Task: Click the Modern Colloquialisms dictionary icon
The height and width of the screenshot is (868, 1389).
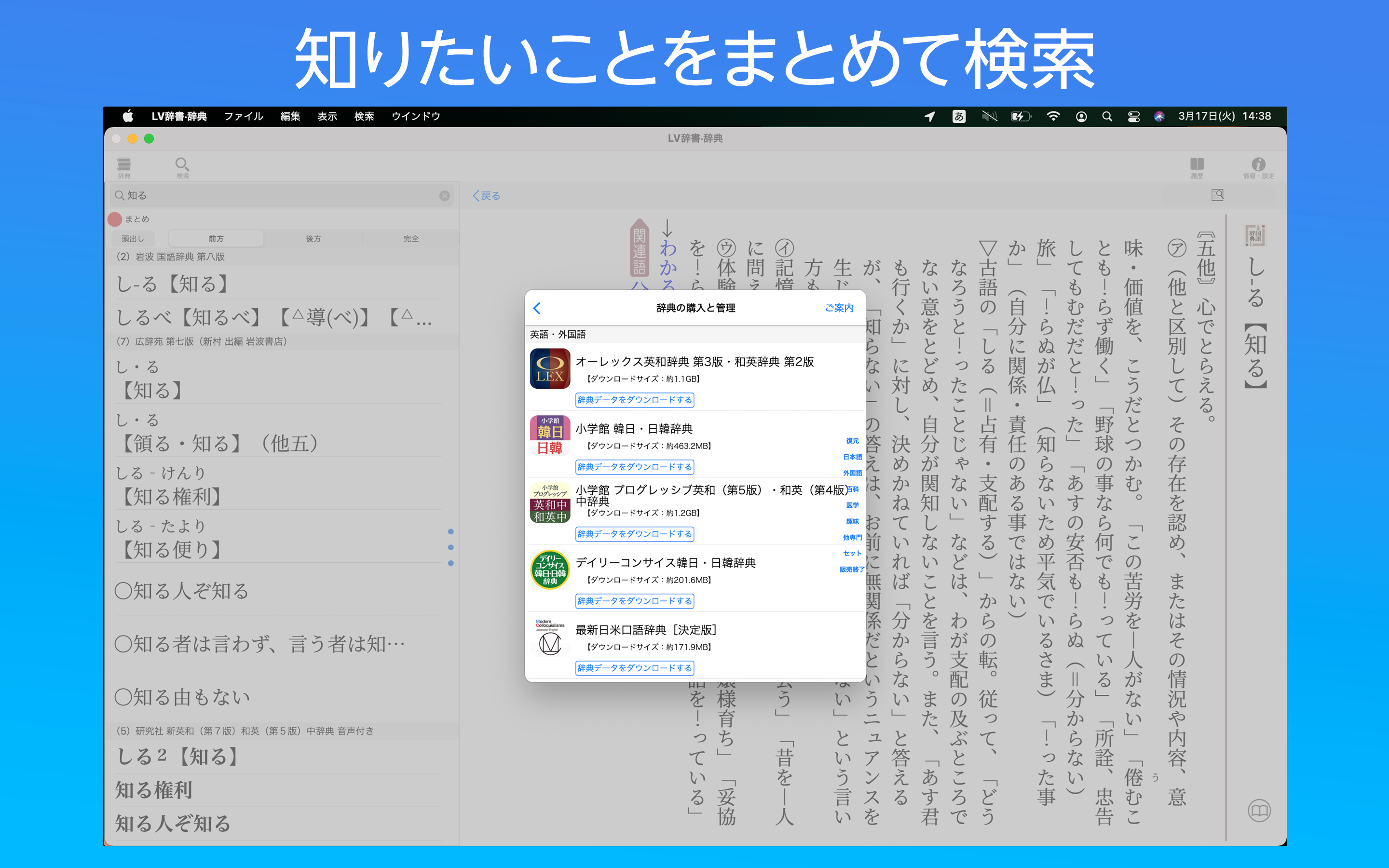Action: pos(550,637)
